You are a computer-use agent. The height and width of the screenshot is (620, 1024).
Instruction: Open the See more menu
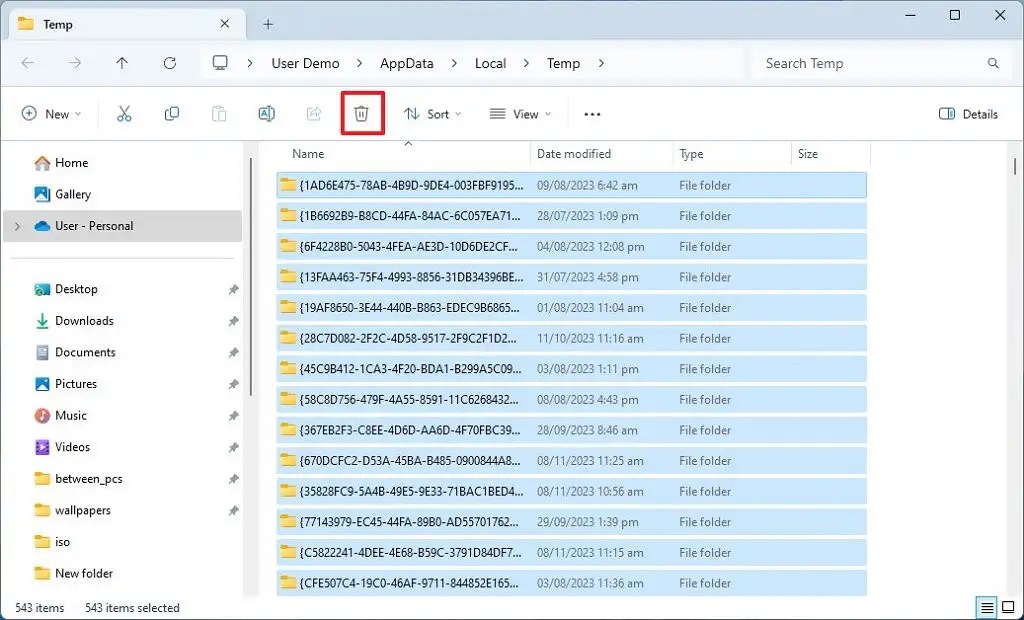(x=591, y=113)
